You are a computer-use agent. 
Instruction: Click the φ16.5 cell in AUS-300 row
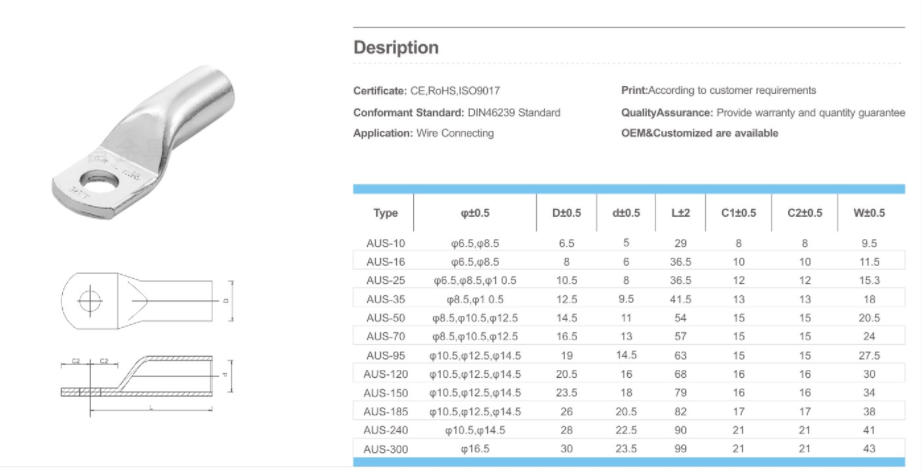click(475, 448)
